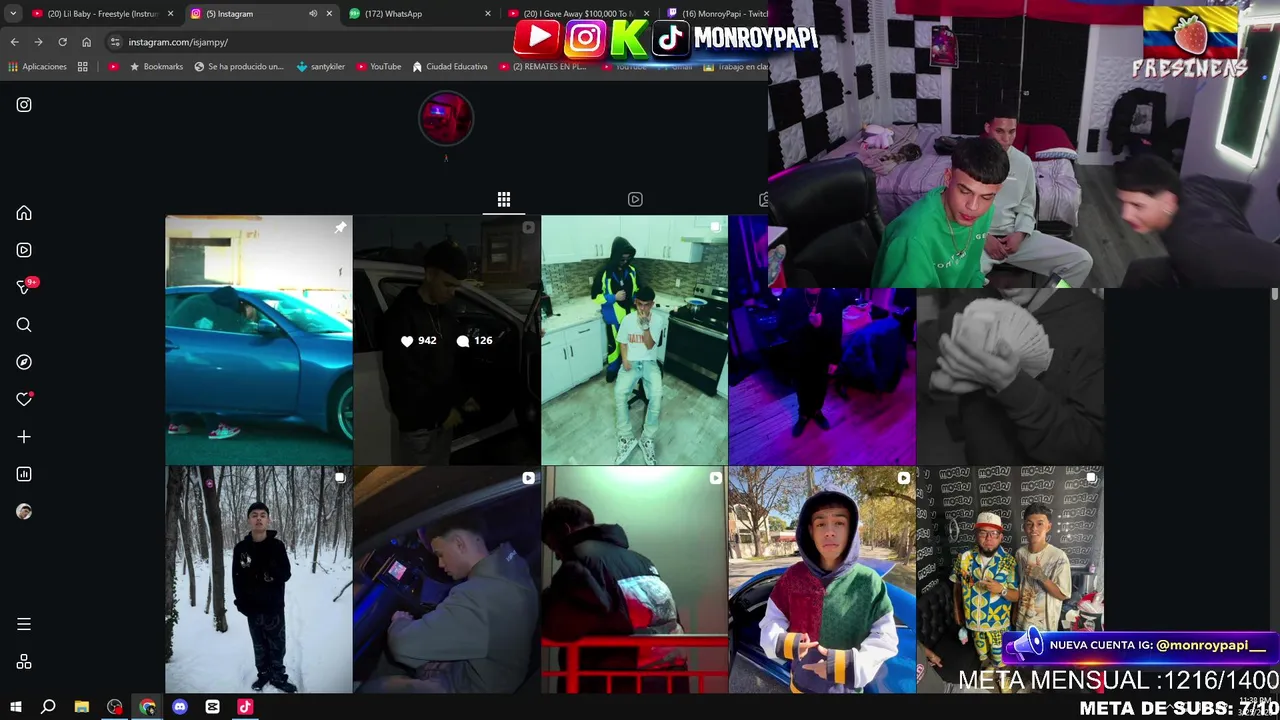Open CapCut from the taskbar

click(212, 707)
